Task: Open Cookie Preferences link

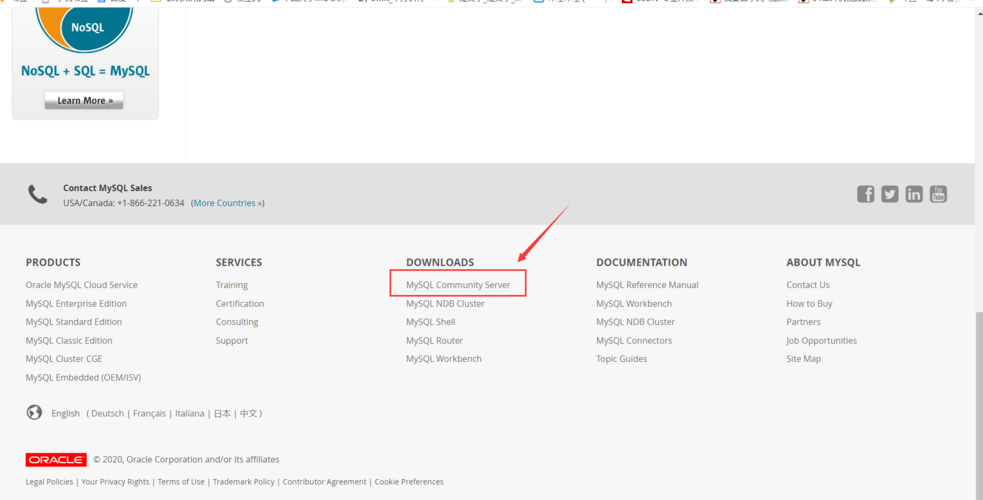Action: [x=409, y=482]
